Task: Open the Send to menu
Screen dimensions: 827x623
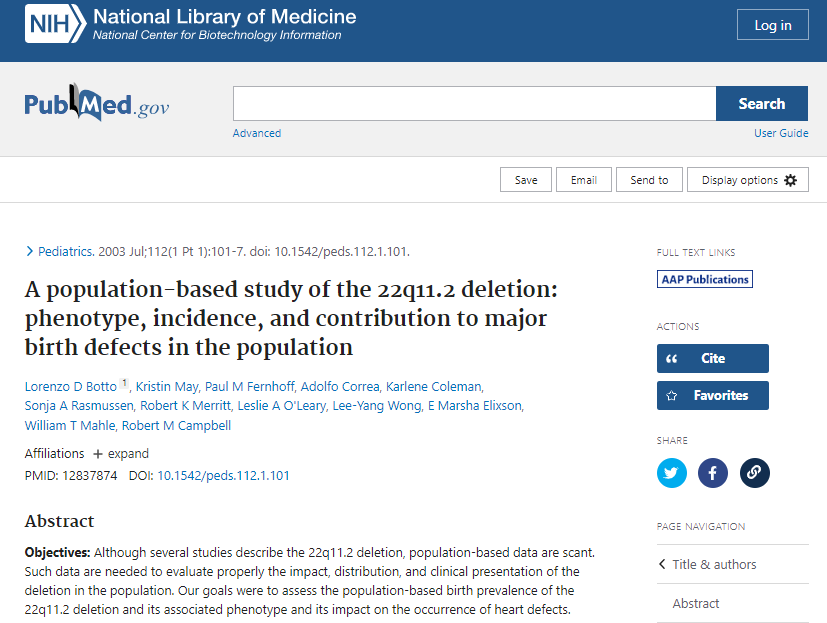Action: (x=649, y=180)
